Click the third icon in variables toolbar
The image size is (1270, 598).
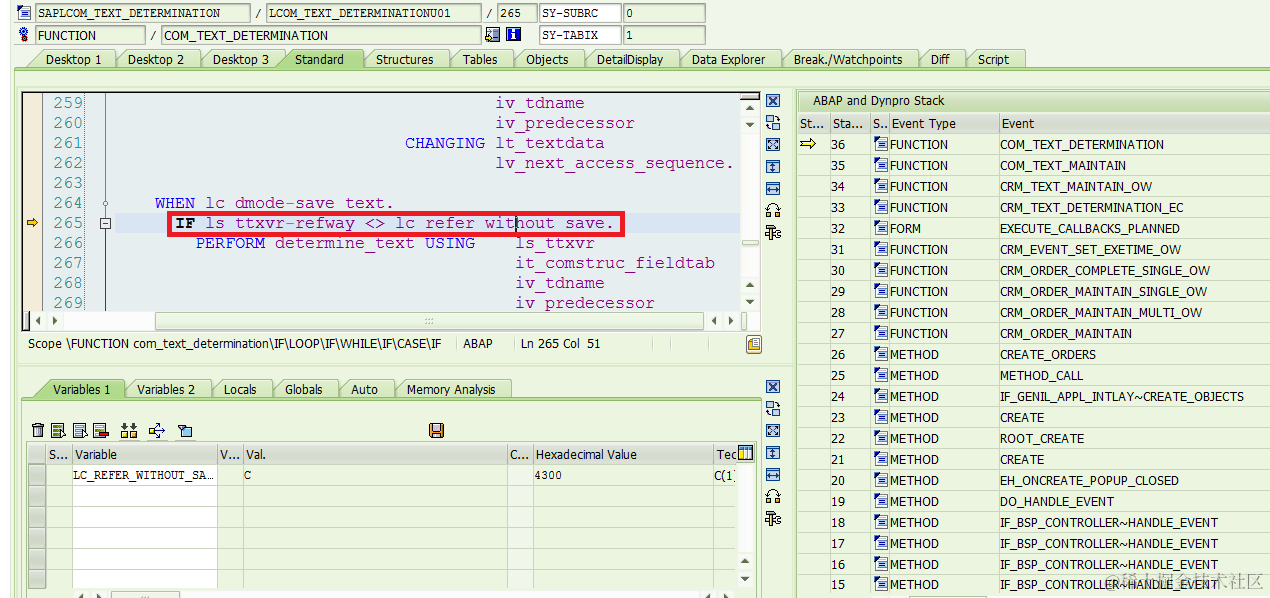click(79, 430)
